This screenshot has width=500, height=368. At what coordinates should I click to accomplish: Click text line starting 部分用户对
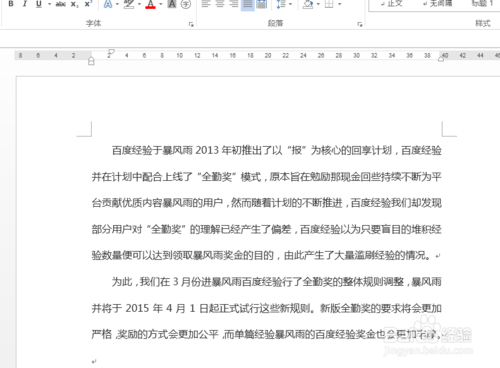point(267,229)
